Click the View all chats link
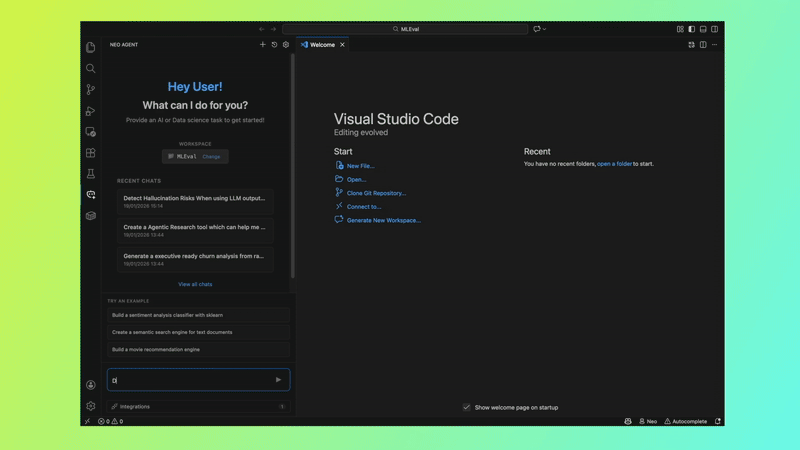This screenshot has width=800, height=450. point(195,284)
